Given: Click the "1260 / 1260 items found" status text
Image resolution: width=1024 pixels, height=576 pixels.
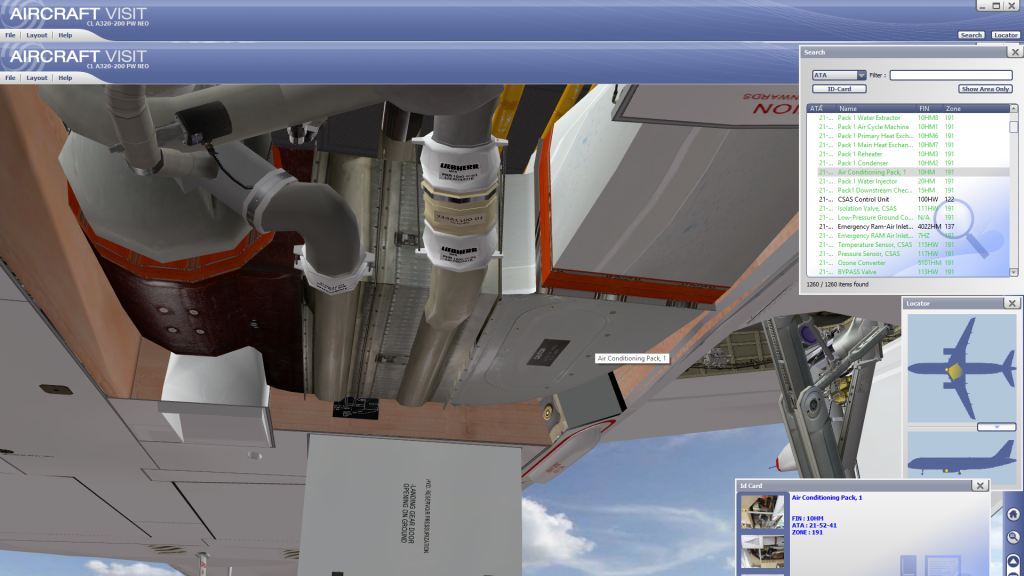Looking at the screenshot, I should (x=837, y=285).
